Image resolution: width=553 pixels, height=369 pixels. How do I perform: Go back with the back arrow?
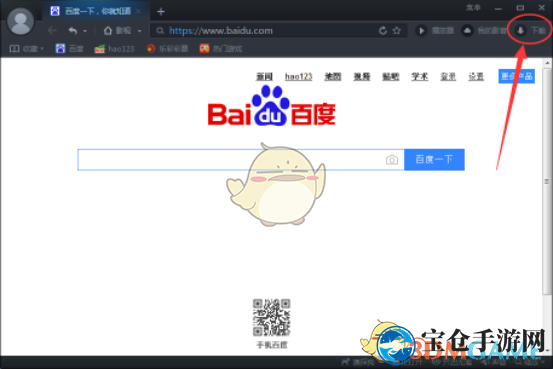point(52,31)
